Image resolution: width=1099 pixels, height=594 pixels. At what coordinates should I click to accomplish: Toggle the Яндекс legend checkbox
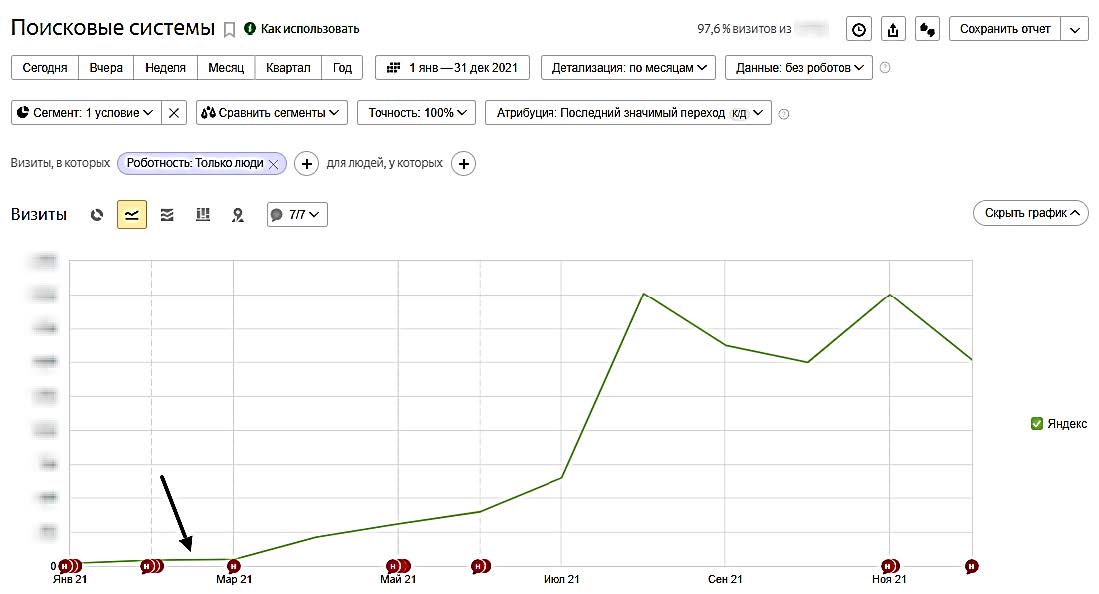[x=1037, y=424]
